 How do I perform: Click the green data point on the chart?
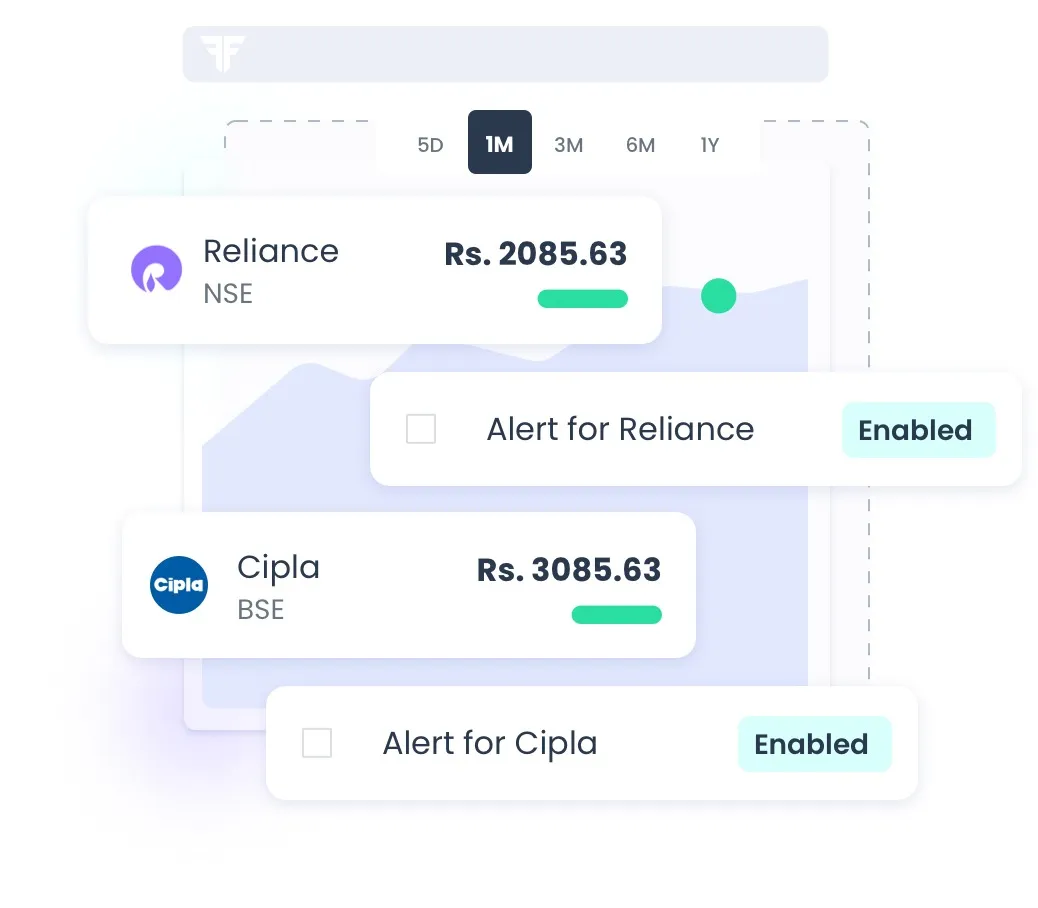pyautogui.click(x=718, y=296)
